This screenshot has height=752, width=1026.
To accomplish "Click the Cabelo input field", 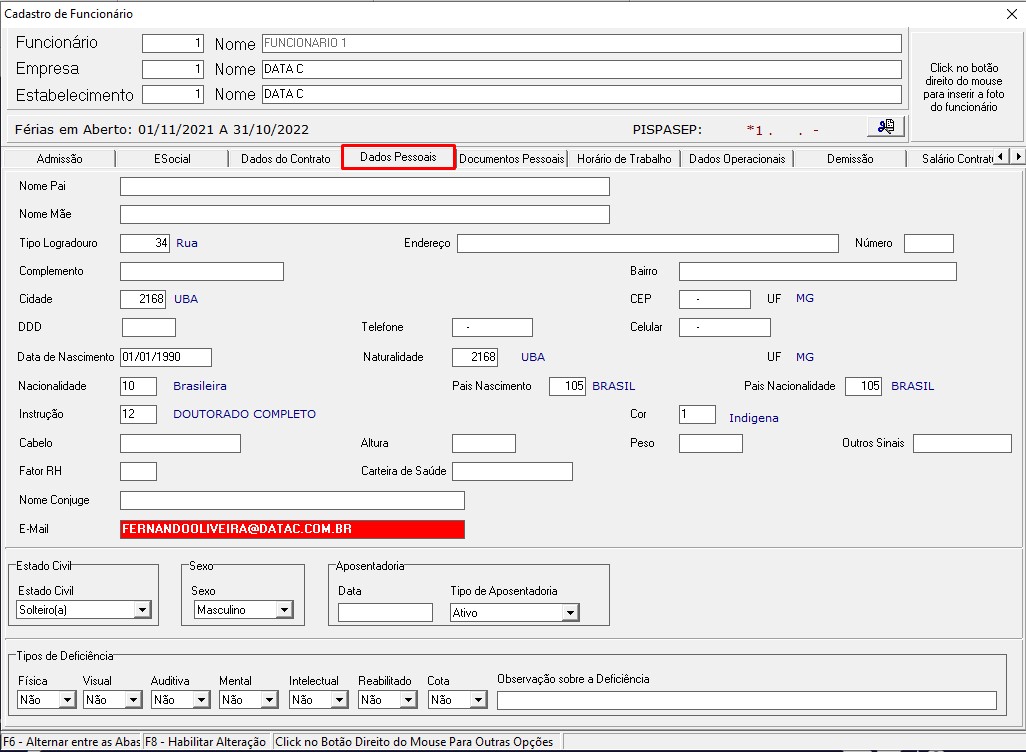I will 180,444.
